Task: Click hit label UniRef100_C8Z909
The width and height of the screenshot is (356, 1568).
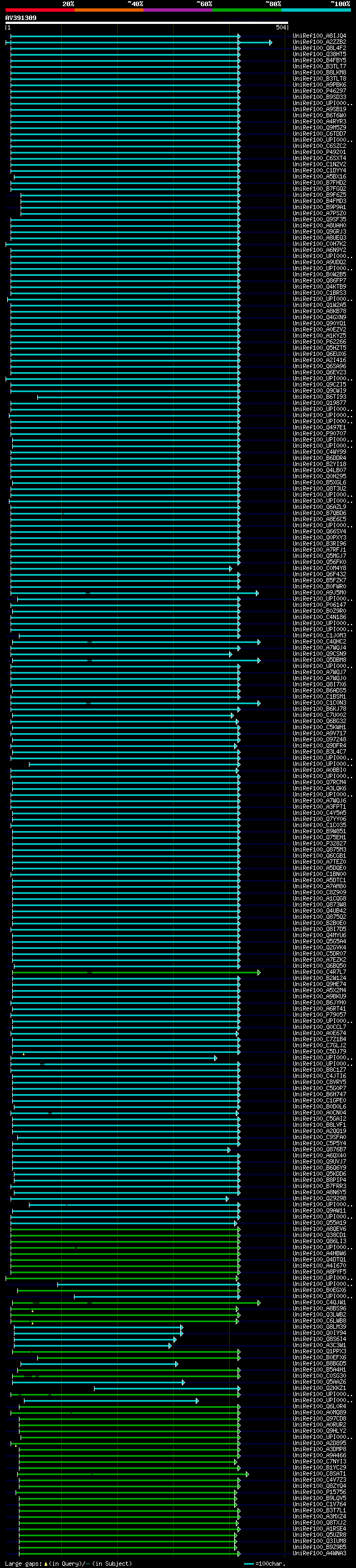Action: click(x=319, y=892)
